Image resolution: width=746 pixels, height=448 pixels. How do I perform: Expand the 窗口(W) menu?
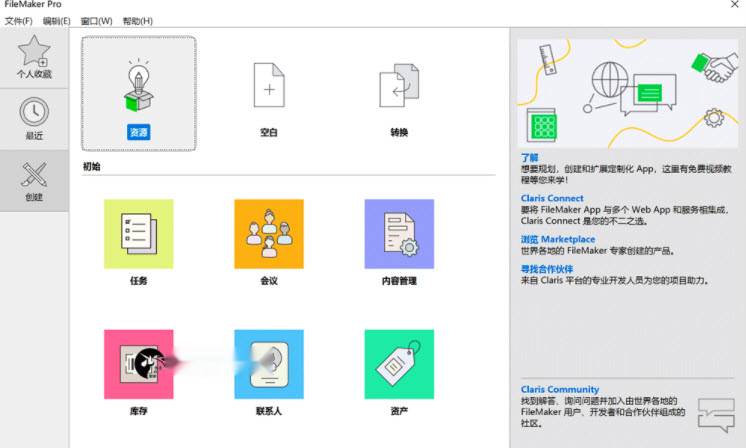96,21
